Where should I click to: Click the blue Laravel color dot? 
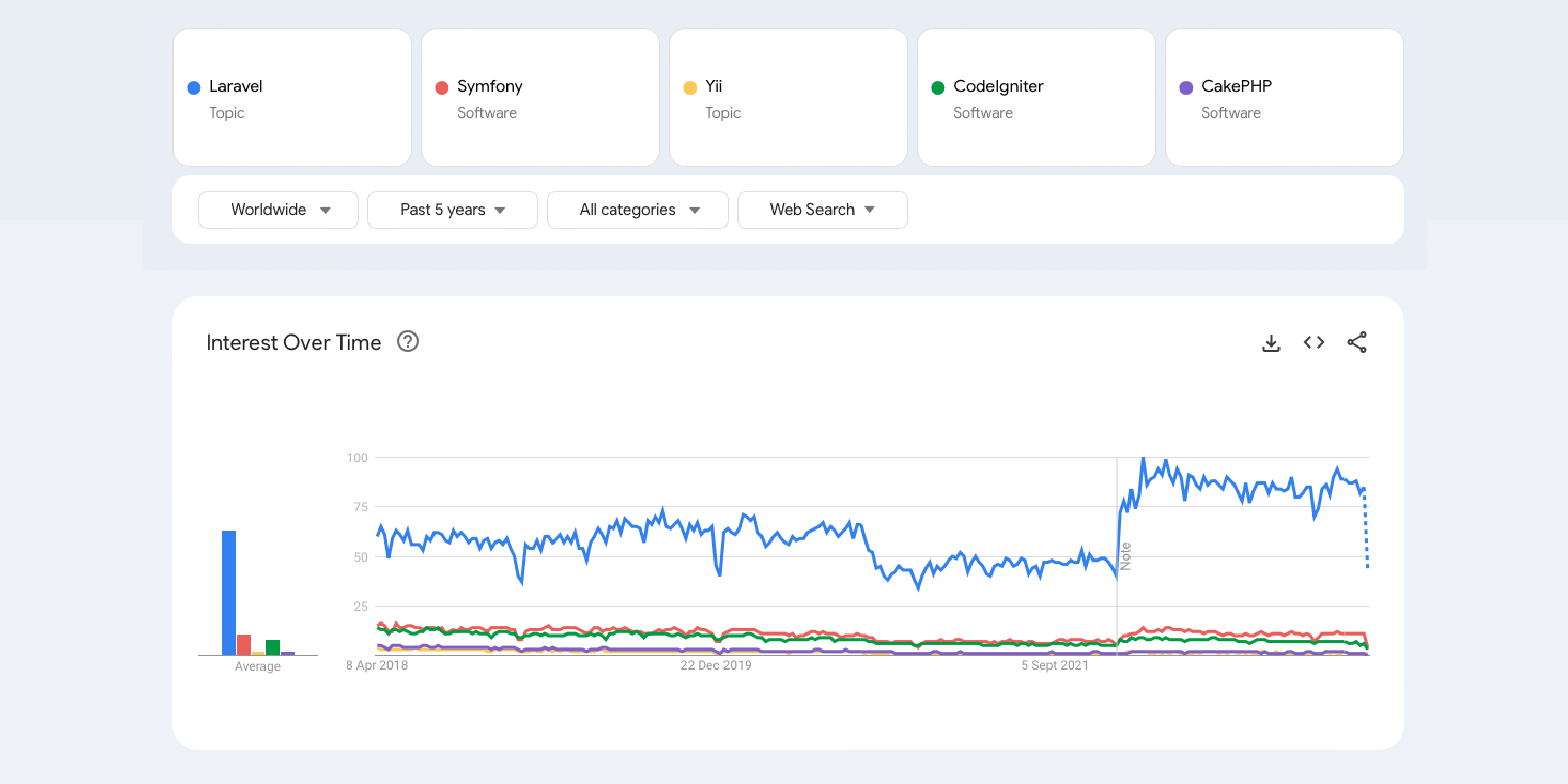193,88
